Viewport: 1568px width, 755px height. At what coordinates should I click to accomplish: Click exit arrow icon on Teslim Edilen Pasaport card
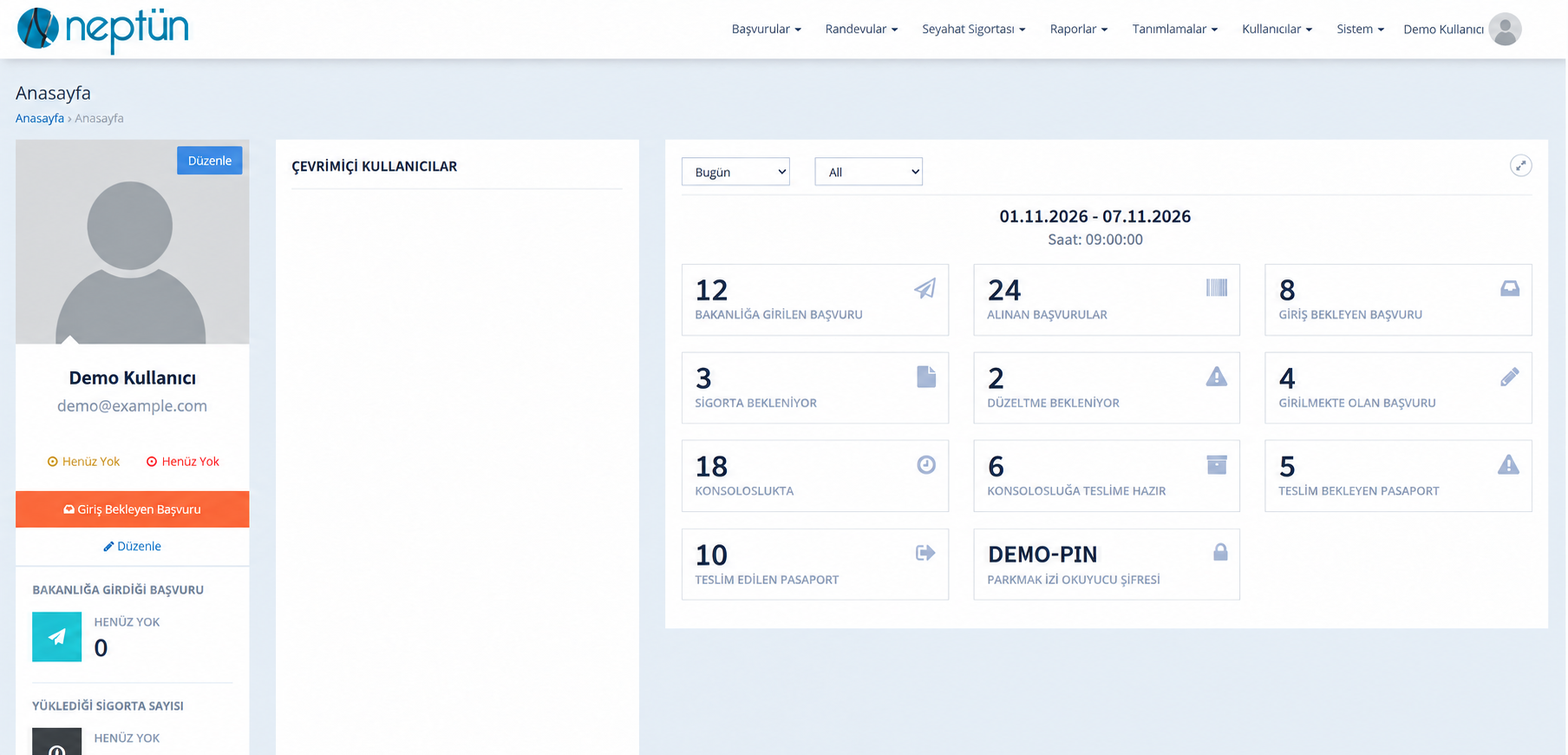point(925,553)
